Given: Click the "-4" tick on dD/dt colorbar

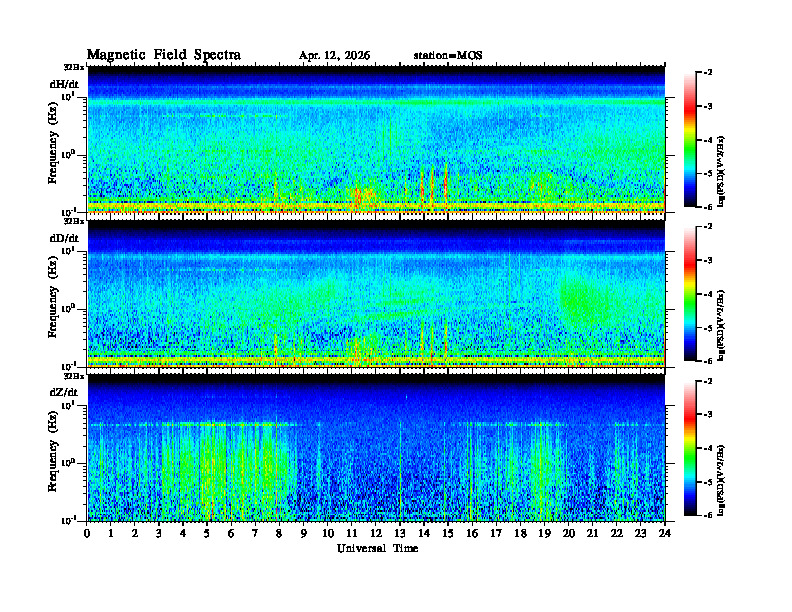Looking at the screenshot, I should 708,294.
